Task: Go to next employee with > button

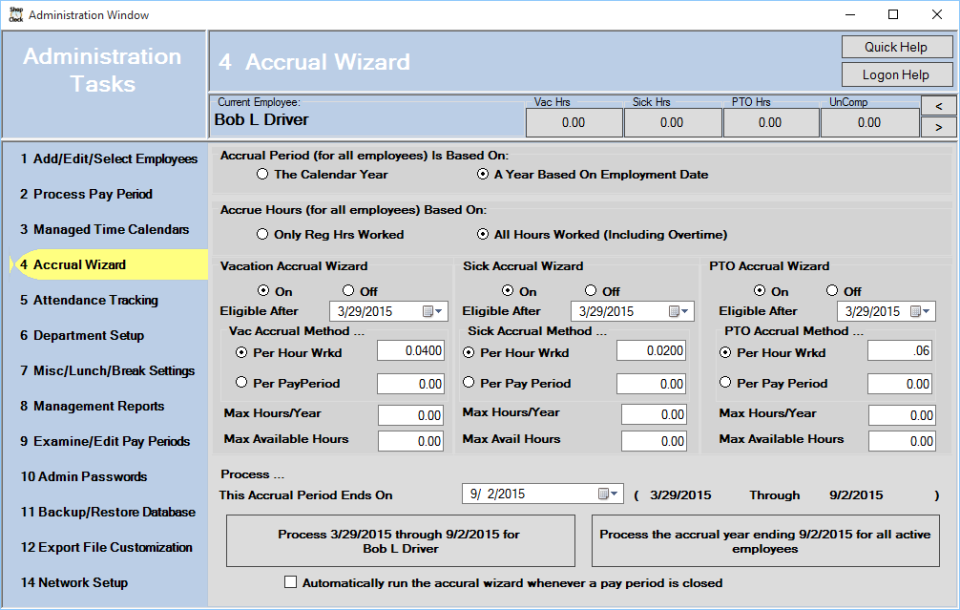Action: click(939, 127)
